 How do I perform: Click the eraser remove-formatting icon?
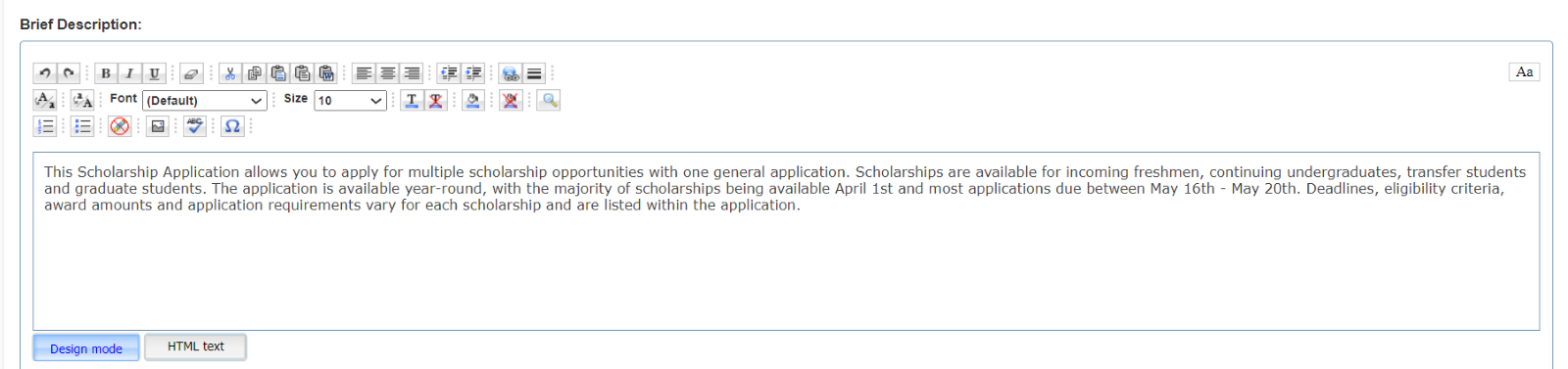click(192, 73)
